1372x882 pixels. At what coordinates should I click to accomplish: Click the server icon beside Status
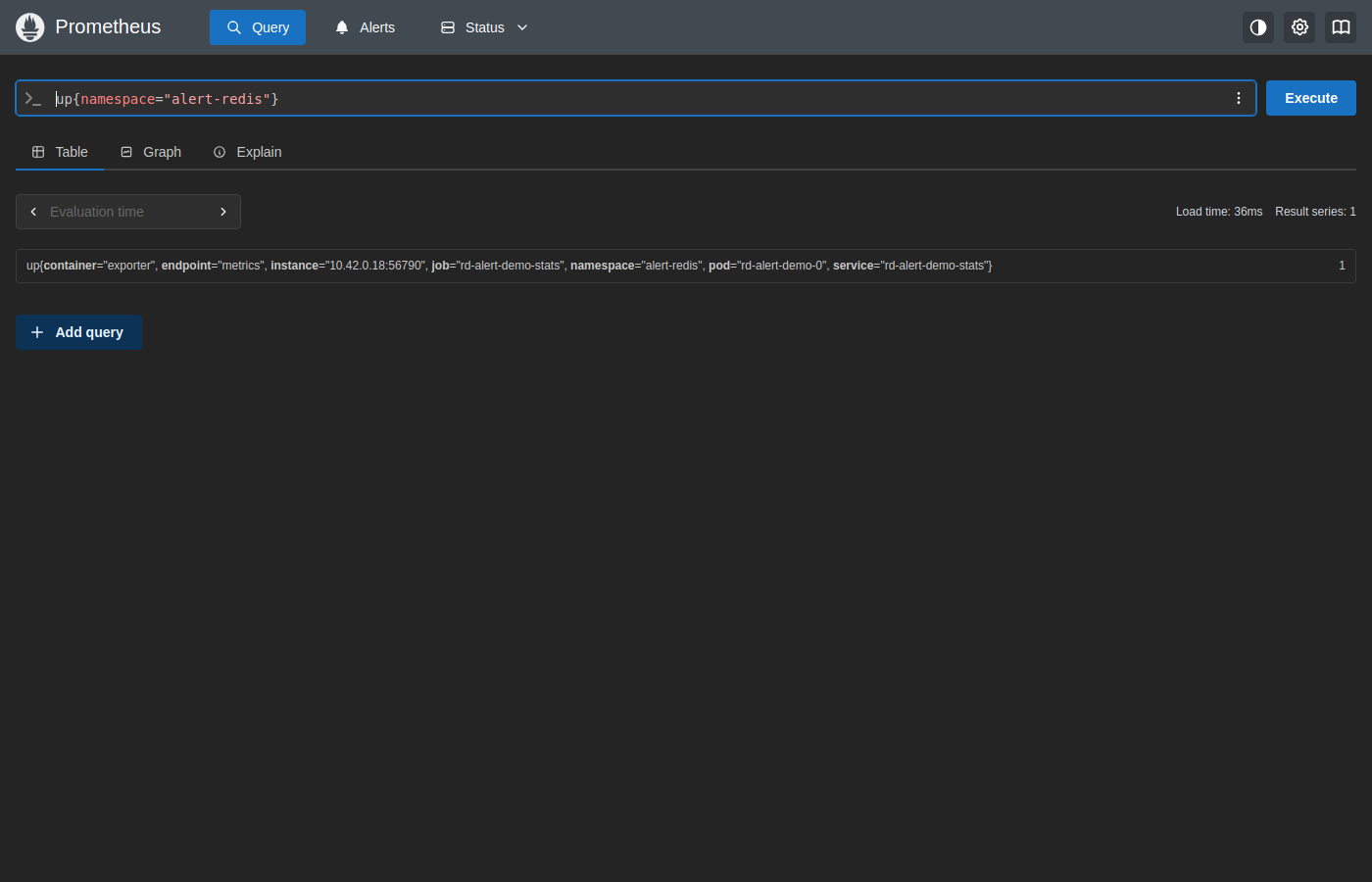(448, 27)
